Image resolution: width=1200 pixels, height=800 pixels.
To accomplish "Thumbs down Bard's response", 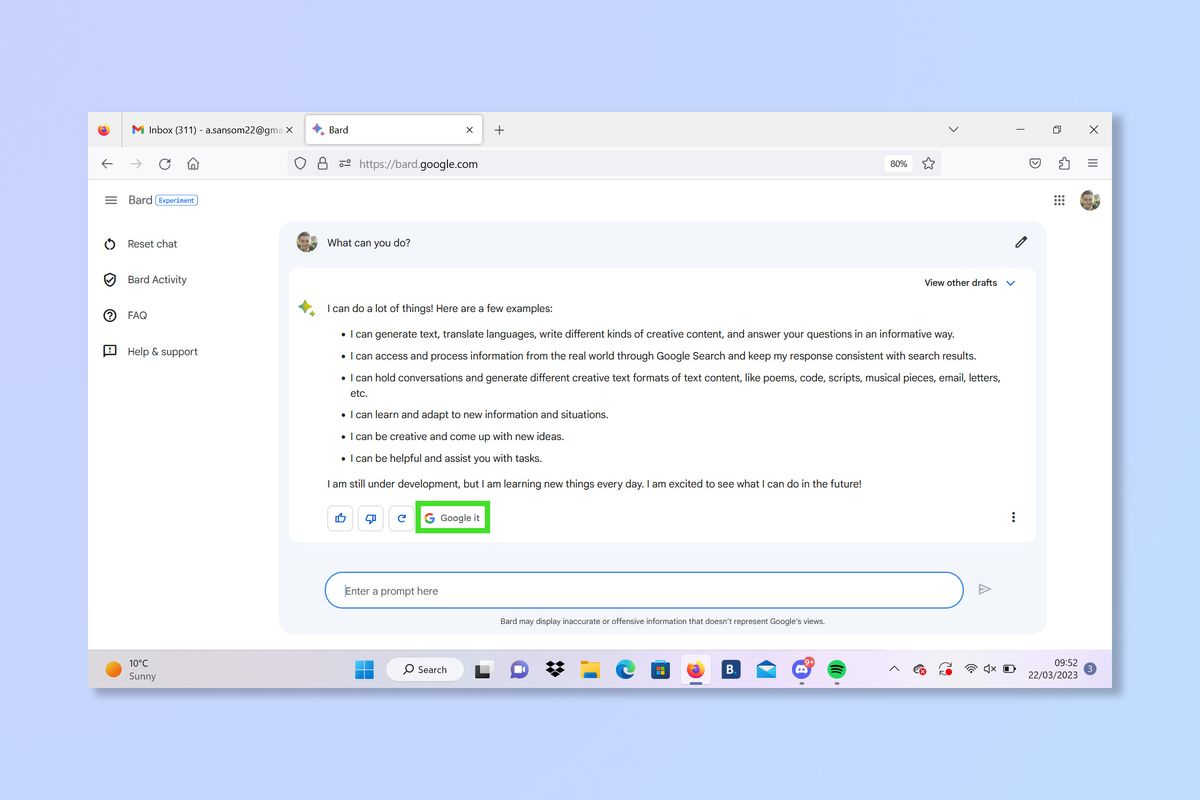I will [370, 517].
